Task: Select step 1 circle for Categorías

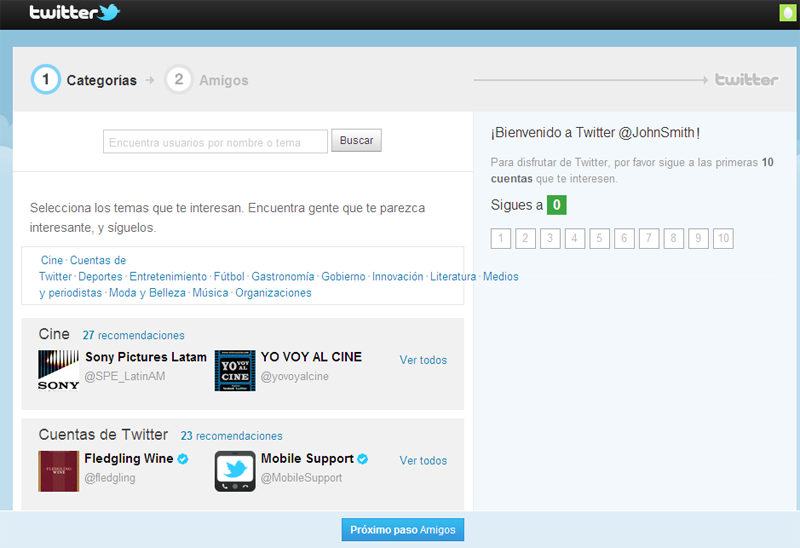Action: pos(46,79)
